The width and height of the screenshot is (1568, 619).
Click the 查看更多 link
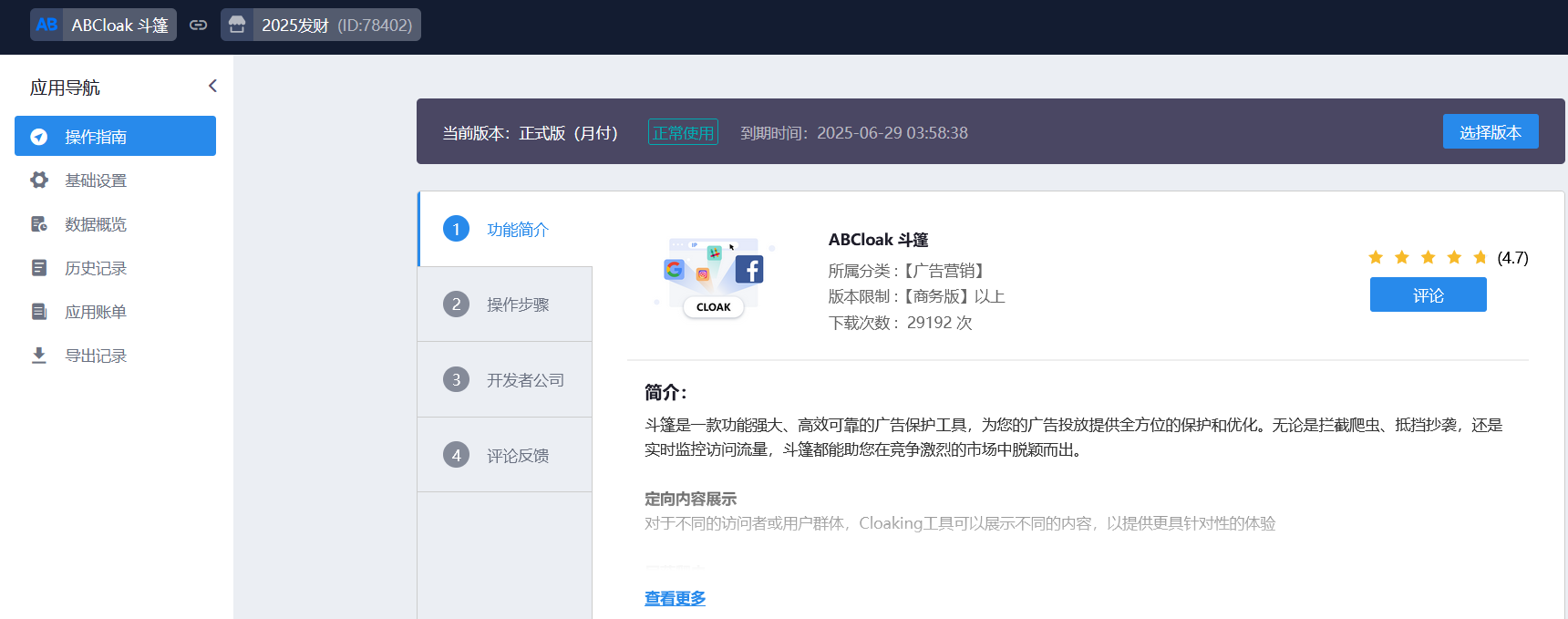tap(675, 598)
